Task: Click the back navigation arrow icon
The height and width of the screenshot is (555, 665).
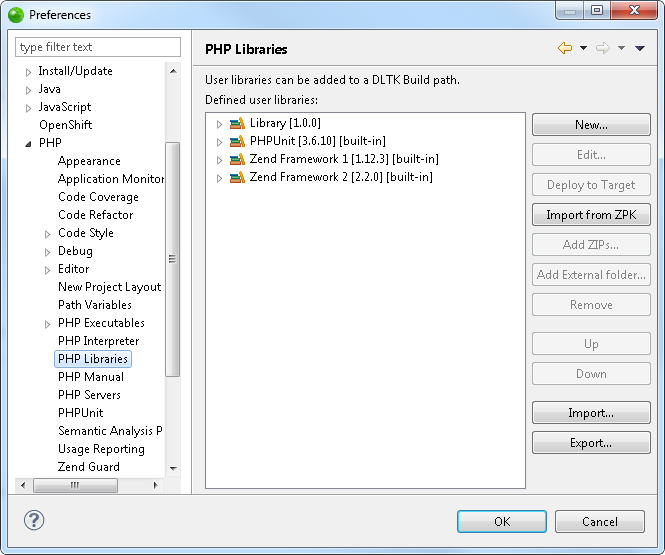Action: (x=565, y=48)
